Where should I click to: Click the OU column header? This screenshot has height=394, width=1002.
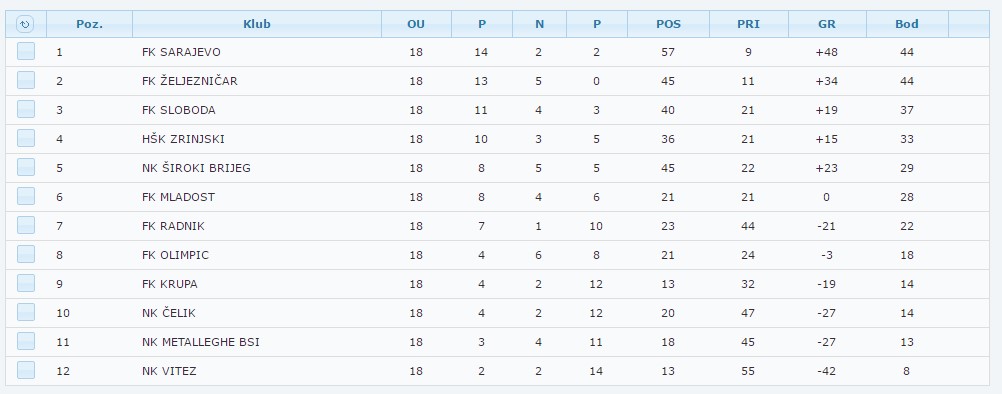click(x=416, y=24)
